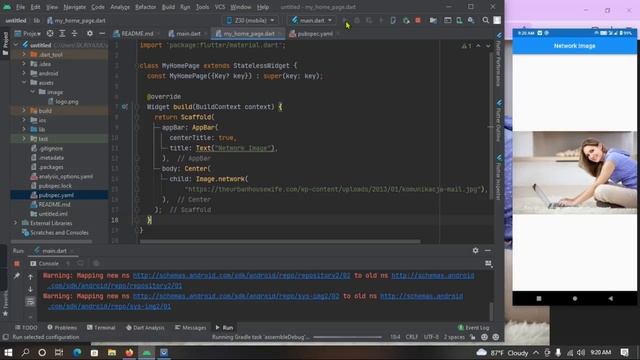640x360 pixels.
Task: Open the Refactor menu
Action: click(145, 7)
